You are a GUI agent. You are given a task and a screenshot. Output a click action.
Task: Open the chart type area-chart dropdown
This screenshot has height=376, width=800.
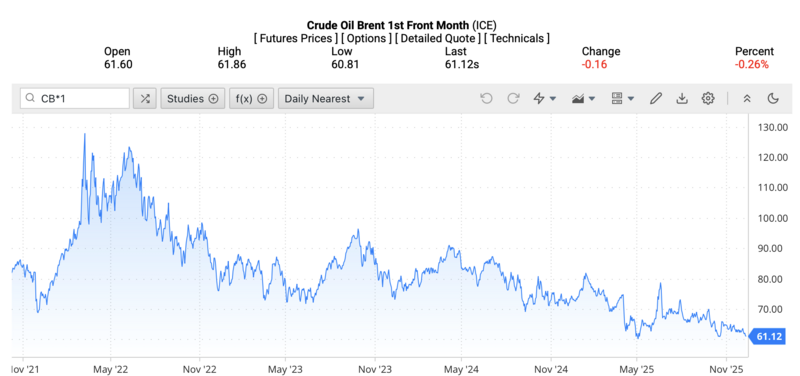point(584,98)
